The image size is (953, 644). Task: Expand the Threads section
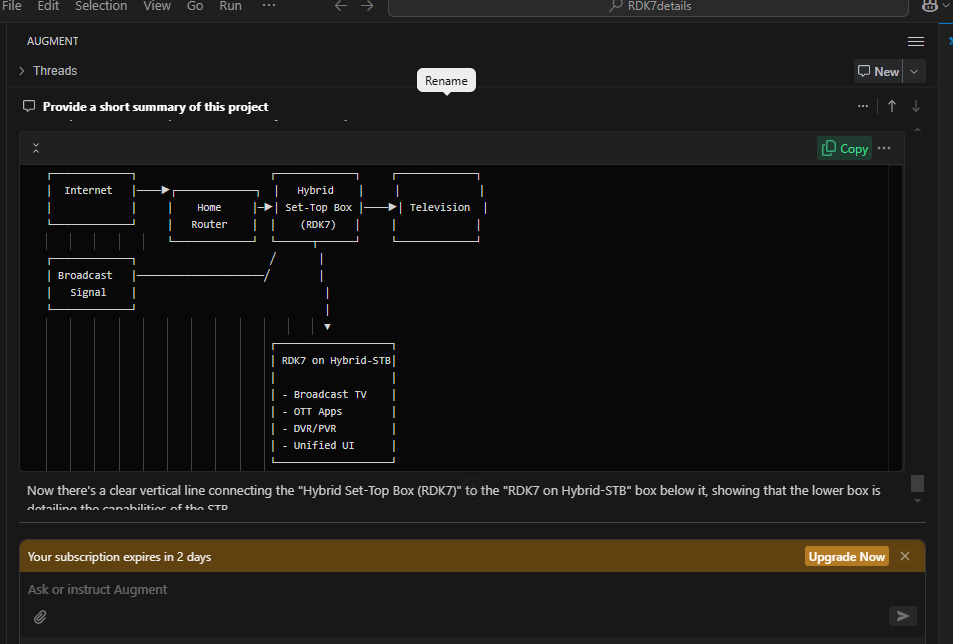pyautogui.click(x=49, y=70)
